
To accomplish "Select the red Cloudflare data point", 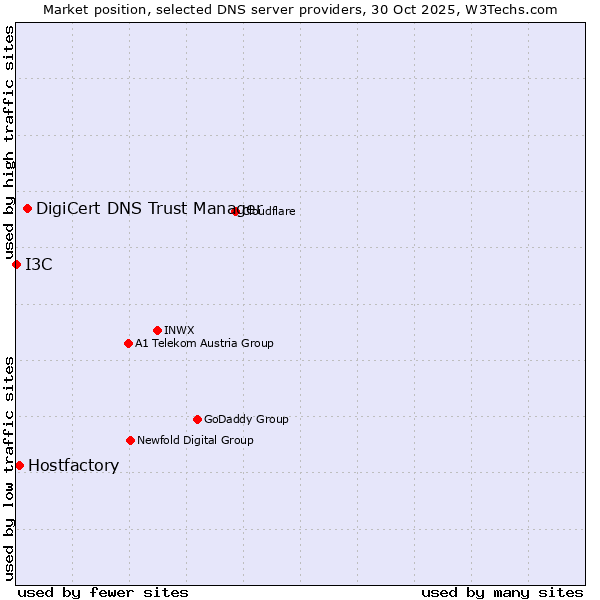I will pyautogui.click(x=236, y=211).
